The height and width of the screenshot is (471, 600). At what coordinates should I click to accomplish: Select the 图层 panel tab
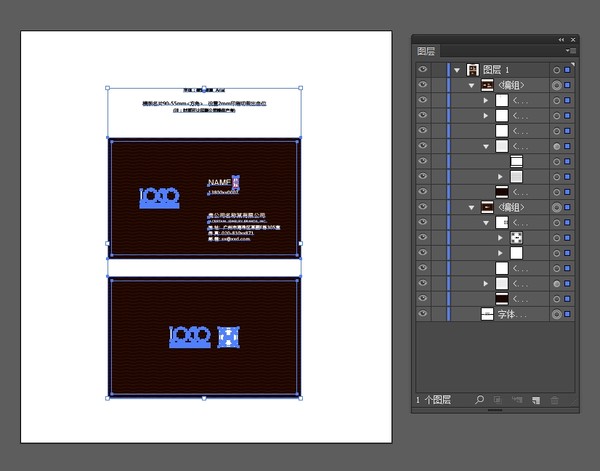426,51
